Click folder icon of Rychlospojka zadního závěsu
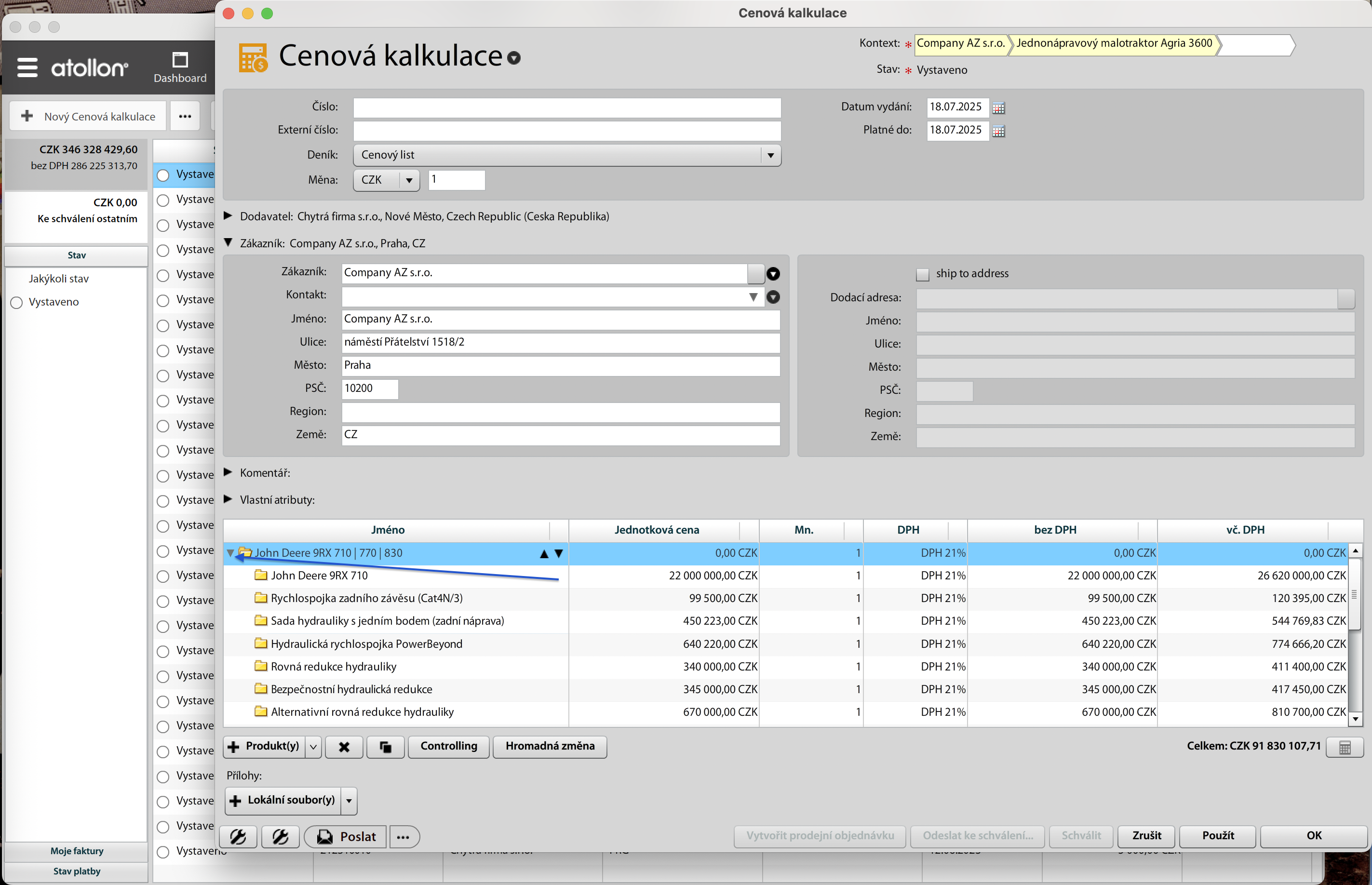The height and width of the screenshot is (885, 1372). (x=261, y=598)
